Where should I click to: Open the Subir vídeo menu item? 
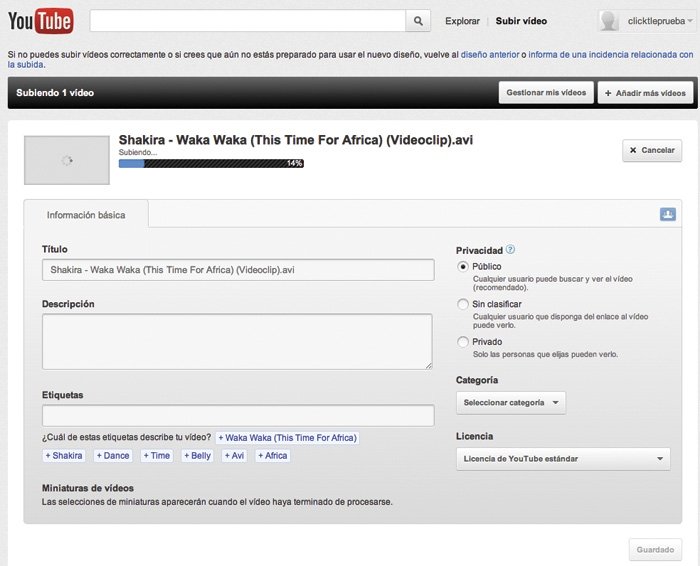pos(521,21)
